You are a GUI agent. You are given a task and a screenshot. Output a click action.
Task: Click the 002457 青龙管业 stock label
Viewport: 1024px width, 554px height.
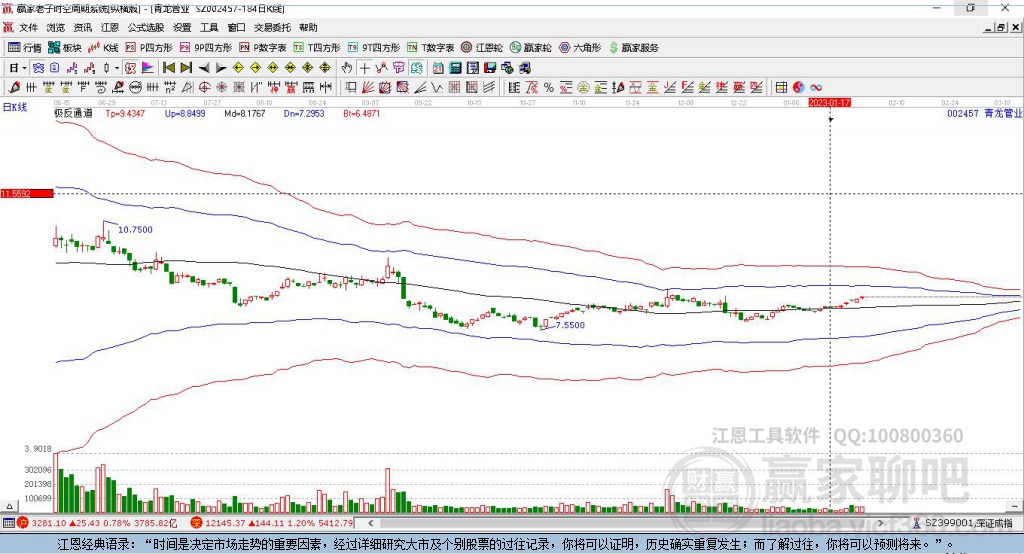pos(984,113)
